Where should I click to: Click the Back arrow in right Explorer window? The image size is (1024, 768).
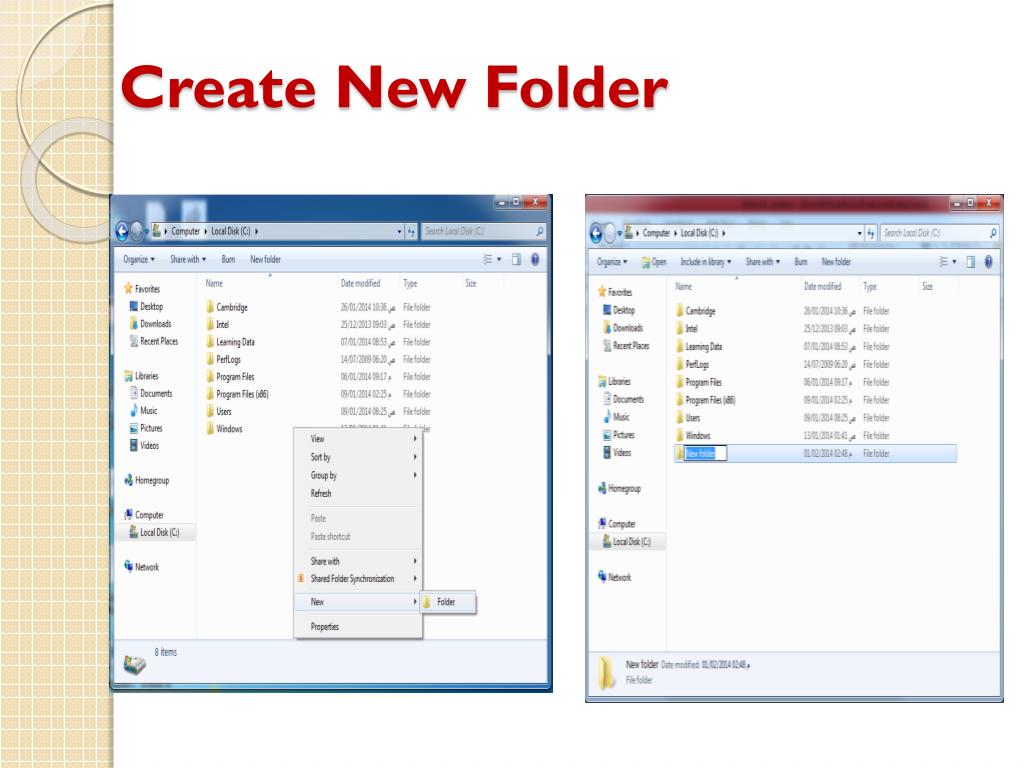point(596,233)
